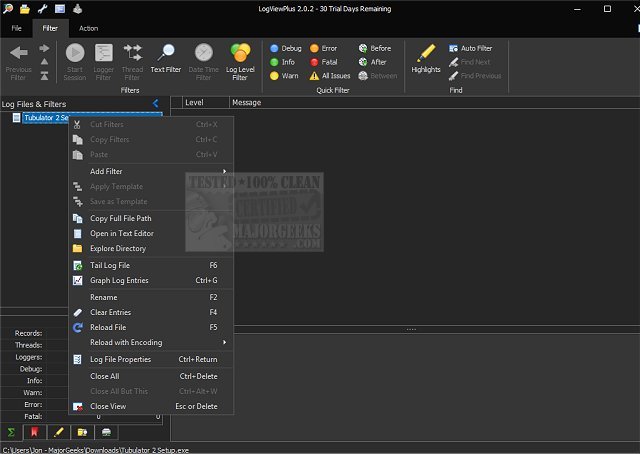The width and height of the screenshot is (640, 454).
Task: Open Log File Properties
Action: tap(151, 360)
